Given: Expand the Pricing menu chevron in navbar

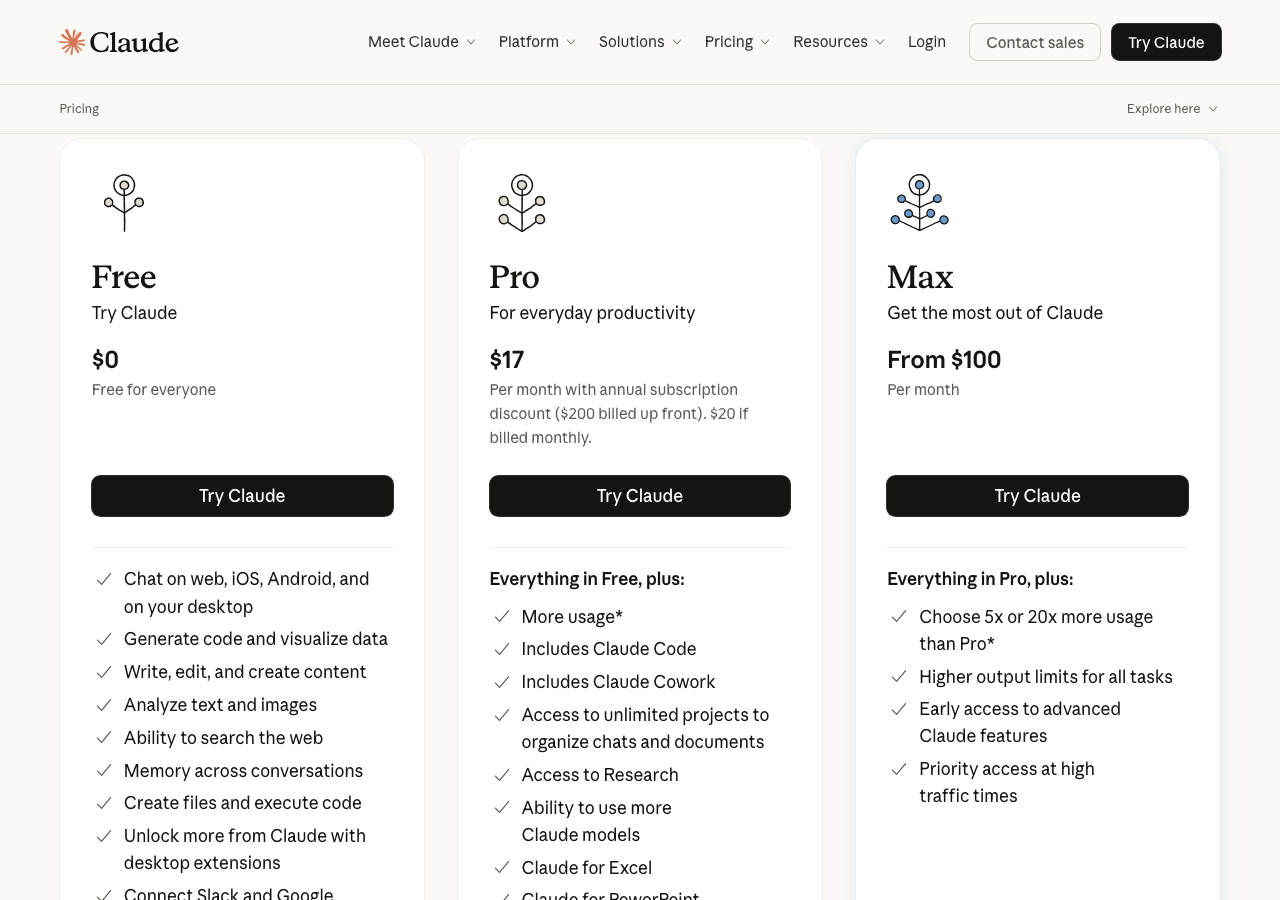Looking at the screenshot, I should pyautogui.click(x=765, y=42).
